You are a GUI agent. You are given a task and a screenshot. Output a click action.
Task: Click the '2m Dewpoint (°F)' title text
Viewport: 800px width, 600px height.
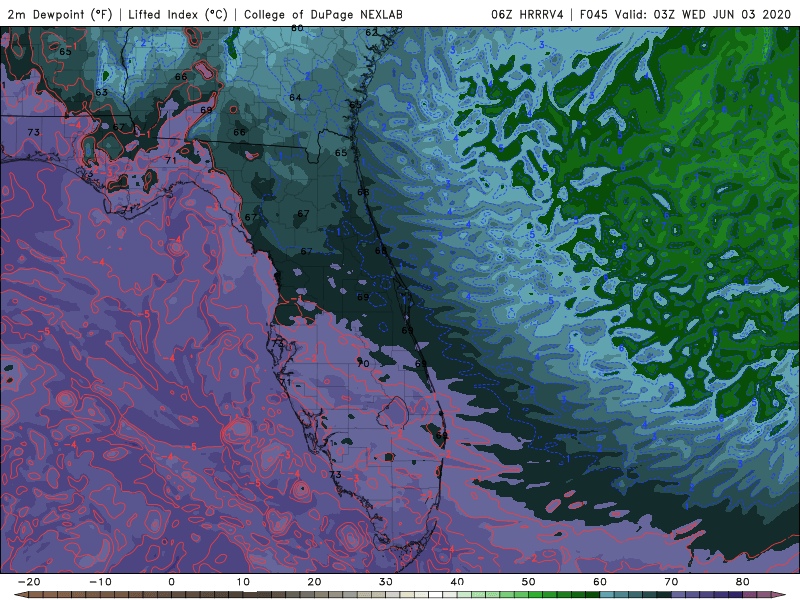[x=60, y=14]
